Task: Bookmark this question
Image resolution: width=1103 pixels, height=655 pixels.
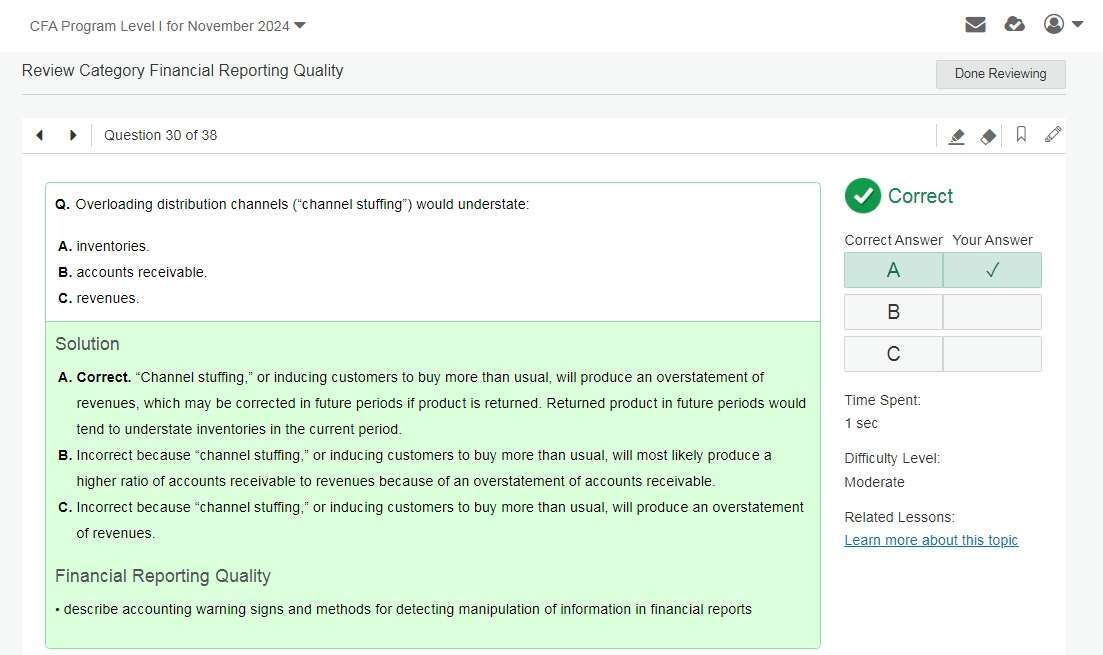Action: point(1021,135)
